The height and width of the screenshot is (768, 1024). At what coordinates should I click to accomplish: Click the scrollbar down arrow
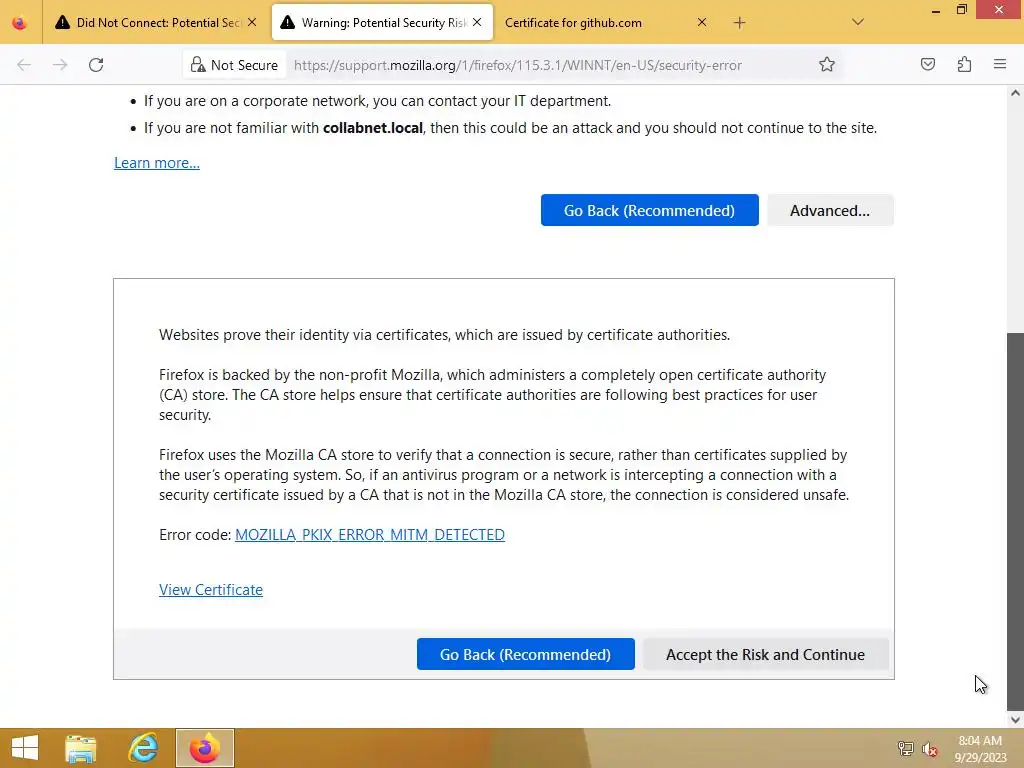1015,720
